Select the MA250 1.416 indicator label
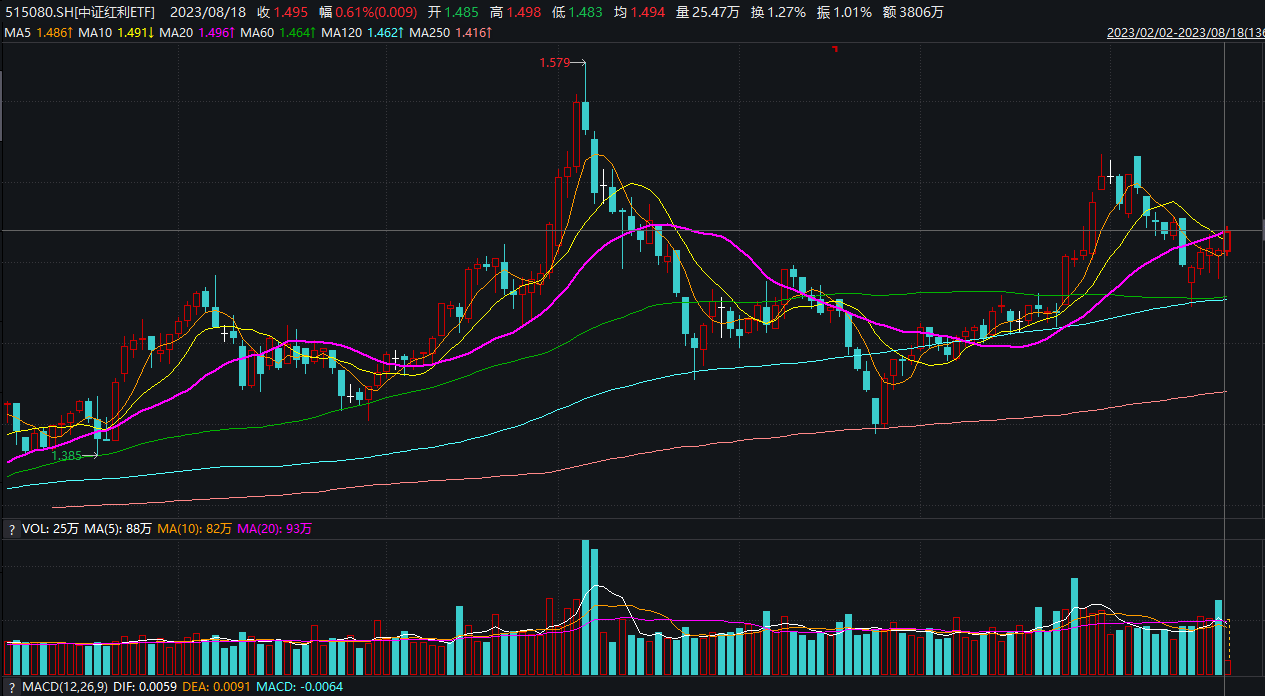The width and height of the screenshot is (1265, 696). [x=451, y=33]
